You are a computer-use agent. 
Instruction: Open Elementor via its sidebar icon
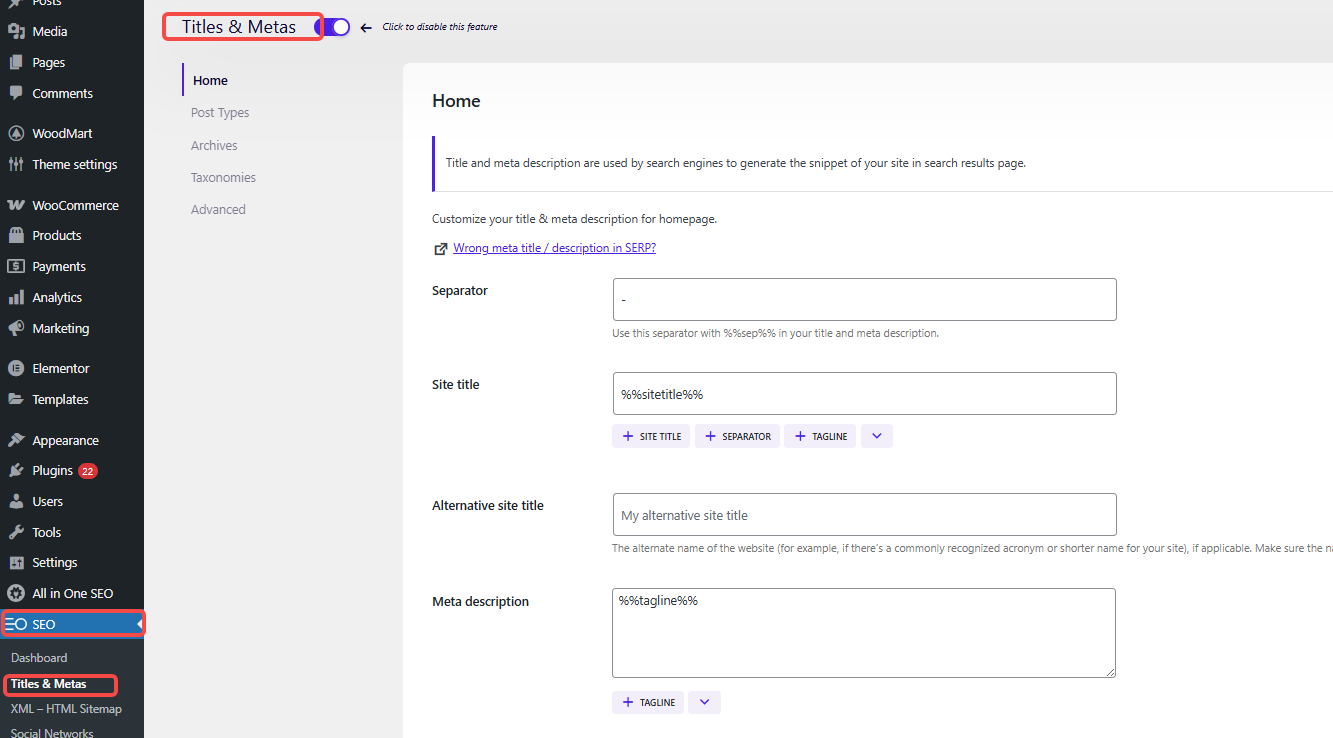(x=16, y=368)
